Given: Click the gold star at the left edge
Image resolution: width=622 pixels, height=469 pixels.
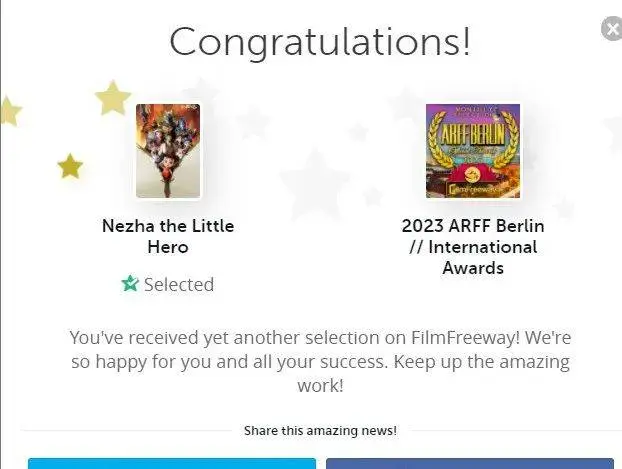Looking at the screenshot, I should click(8, 110).
